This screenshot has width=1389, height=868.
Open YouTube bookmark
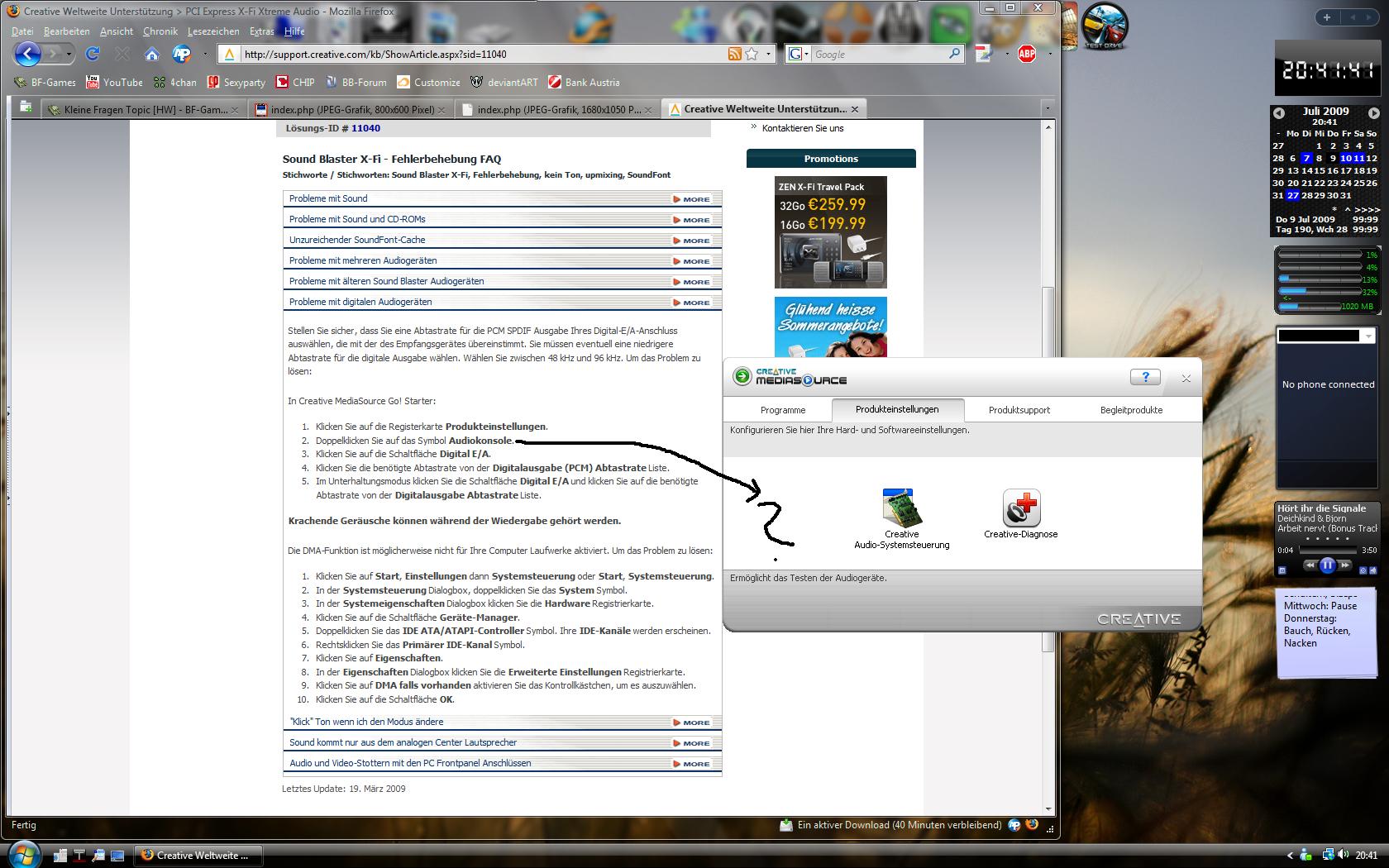click(114, 82)
